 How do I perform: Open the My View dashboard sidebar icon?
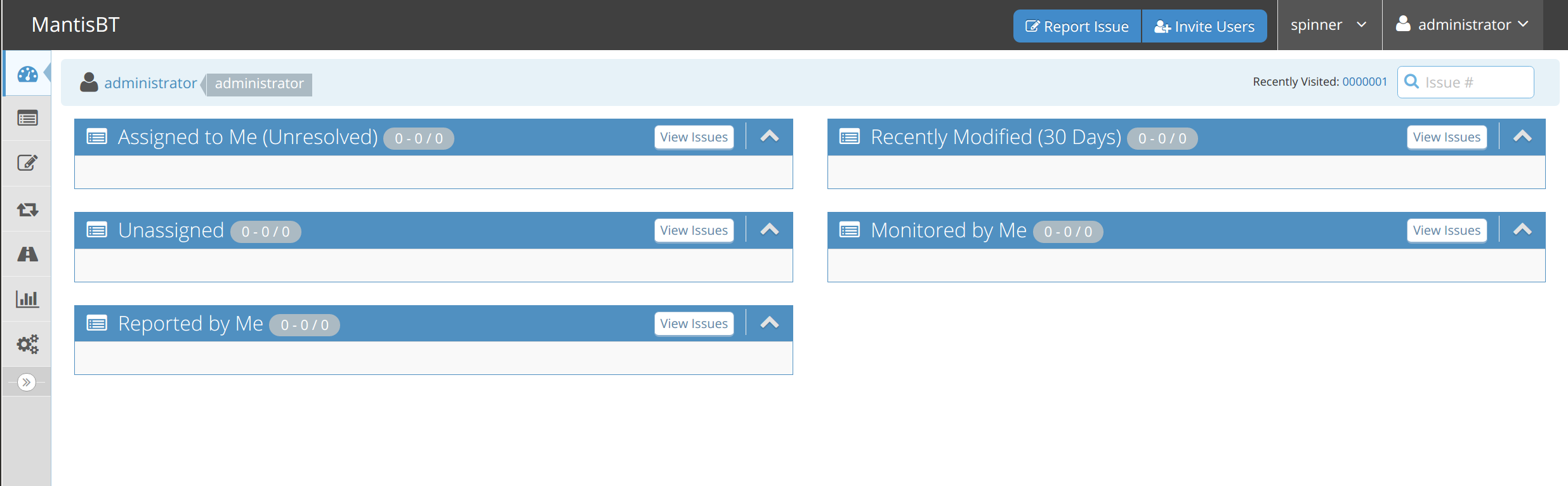click(27, 74)
